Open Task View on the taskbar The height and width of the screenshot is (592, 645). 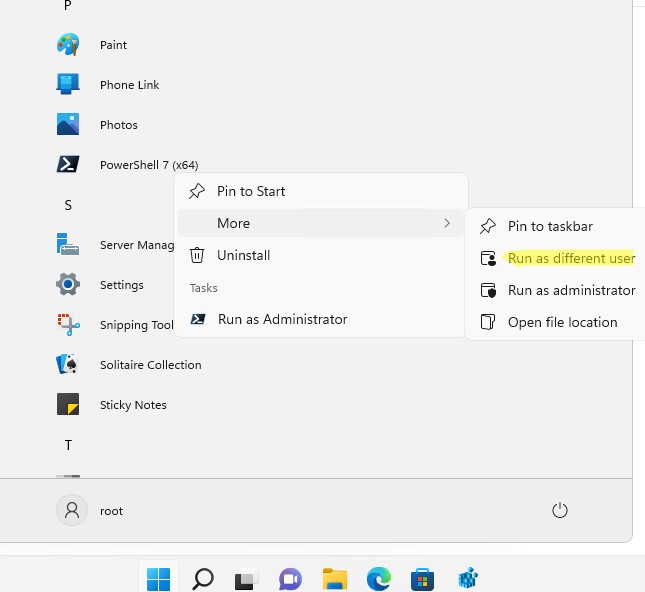coord(247,580)
